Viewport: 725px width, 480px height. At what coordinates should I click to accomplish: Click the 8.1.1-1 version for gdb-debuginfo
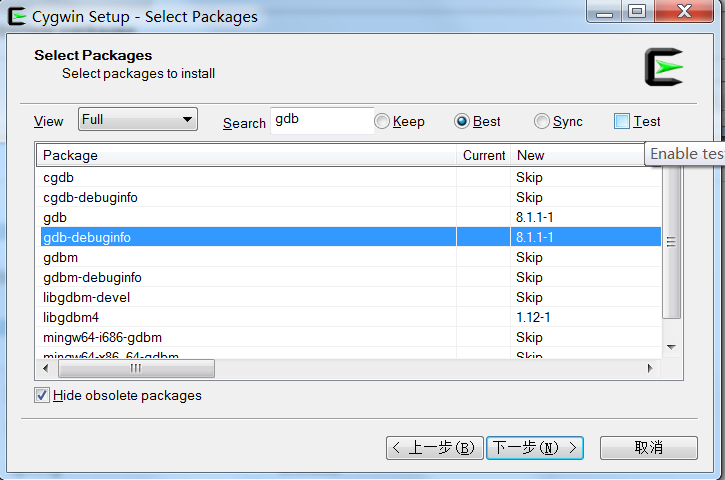click(x=535, y=237)
